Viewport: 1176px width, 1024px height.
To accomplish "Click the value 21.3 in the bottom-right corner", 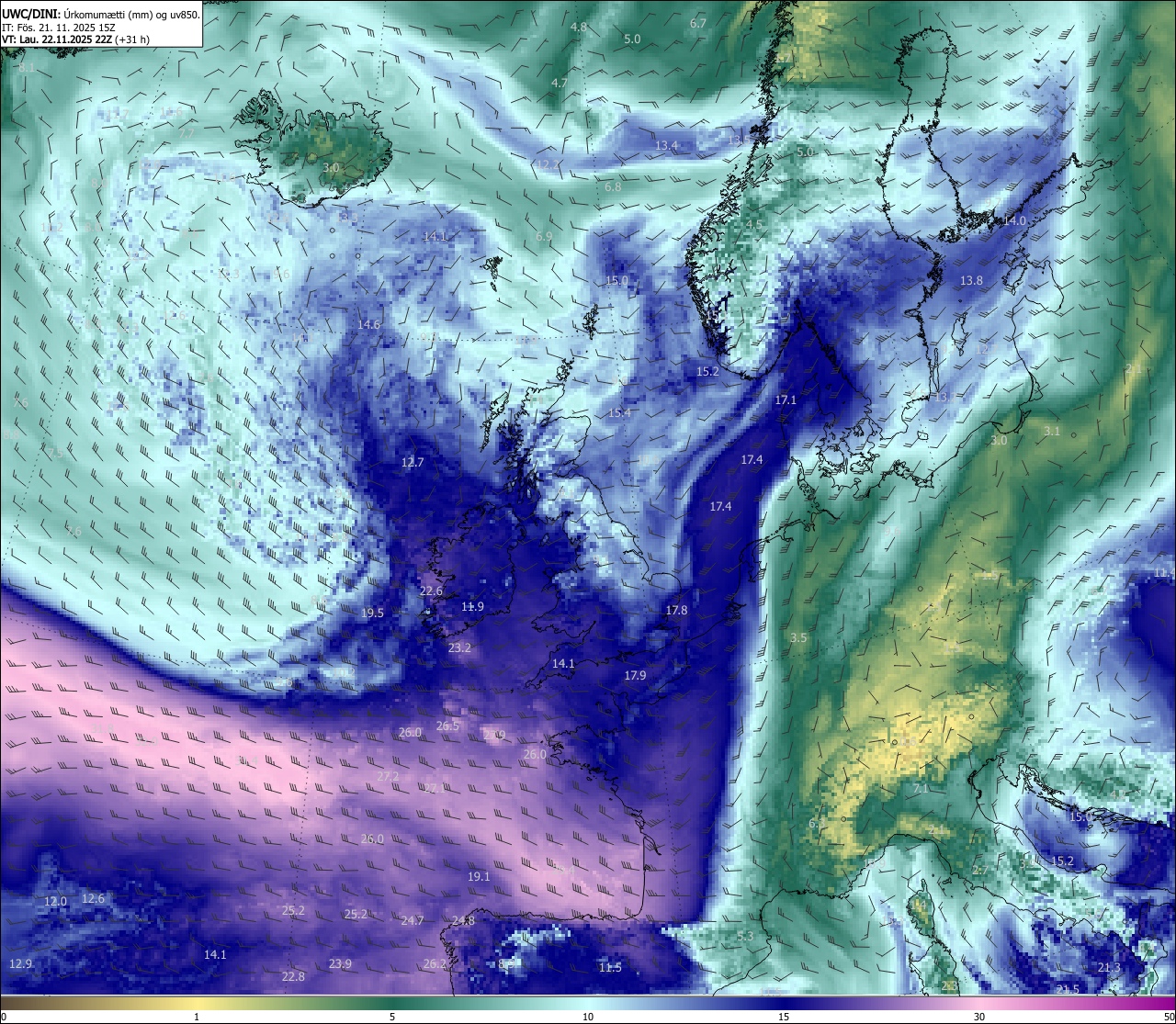I will tap(1109, 968).
